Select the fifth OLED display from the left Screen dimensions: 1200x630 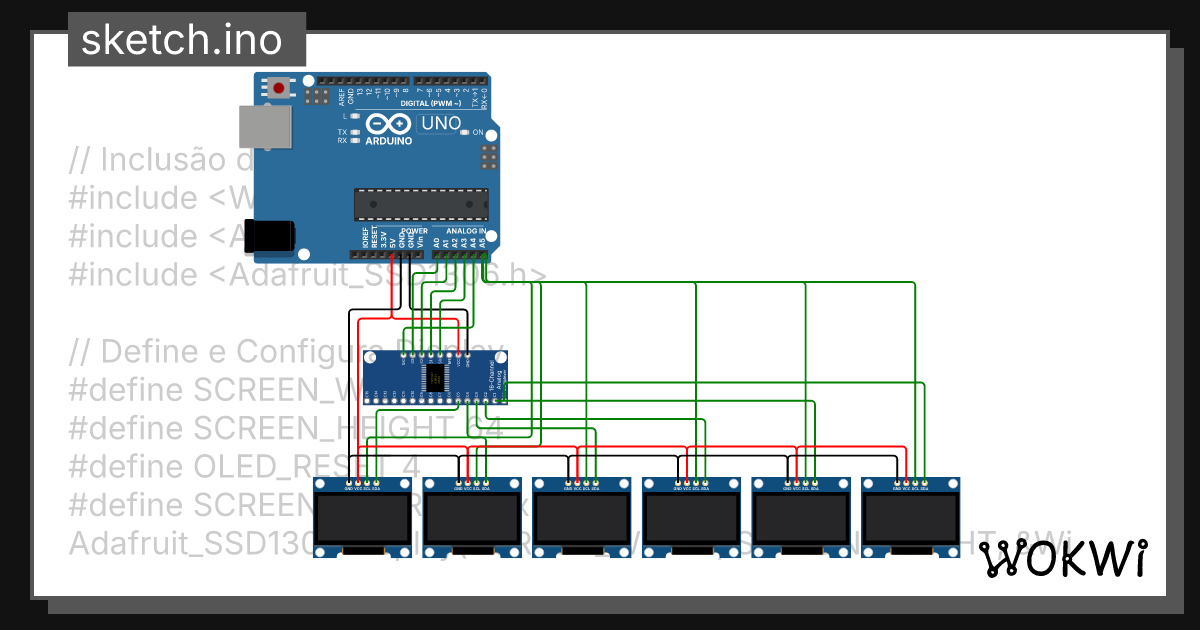click(x=802, y=517)
